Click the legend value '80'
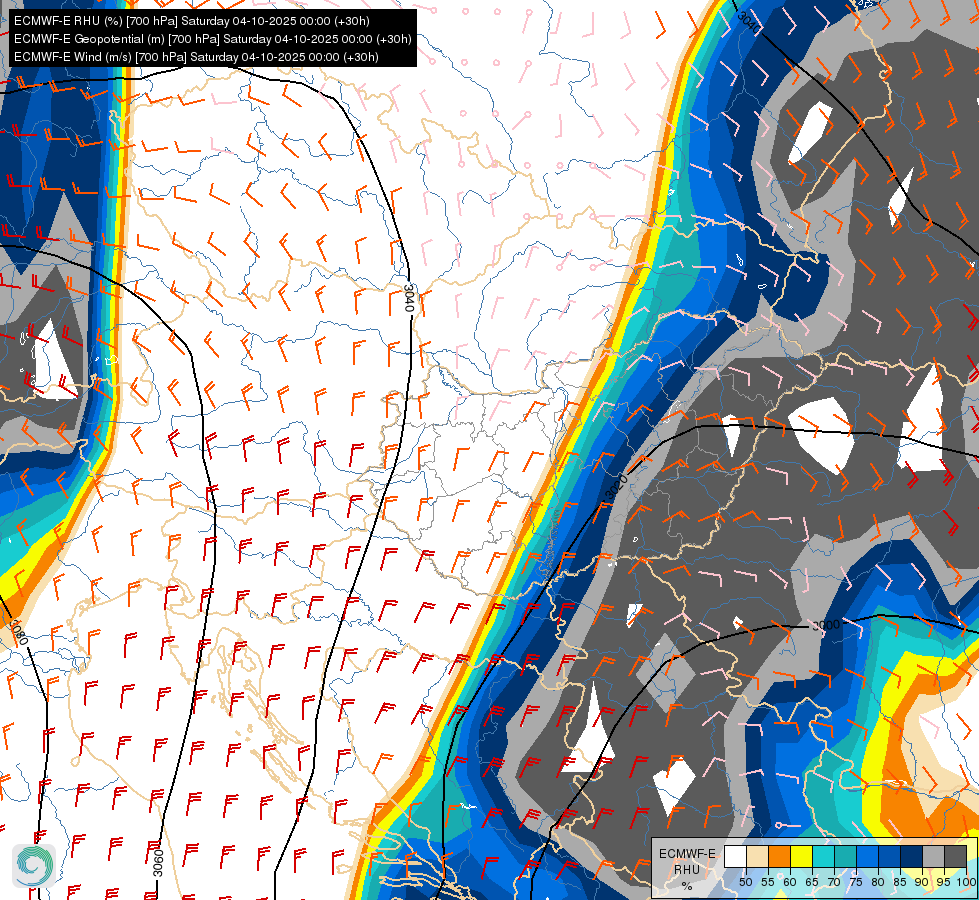Image resolution: width=979 pixels, height=900 pixels. pyautogui.click(x=878, y=882)
